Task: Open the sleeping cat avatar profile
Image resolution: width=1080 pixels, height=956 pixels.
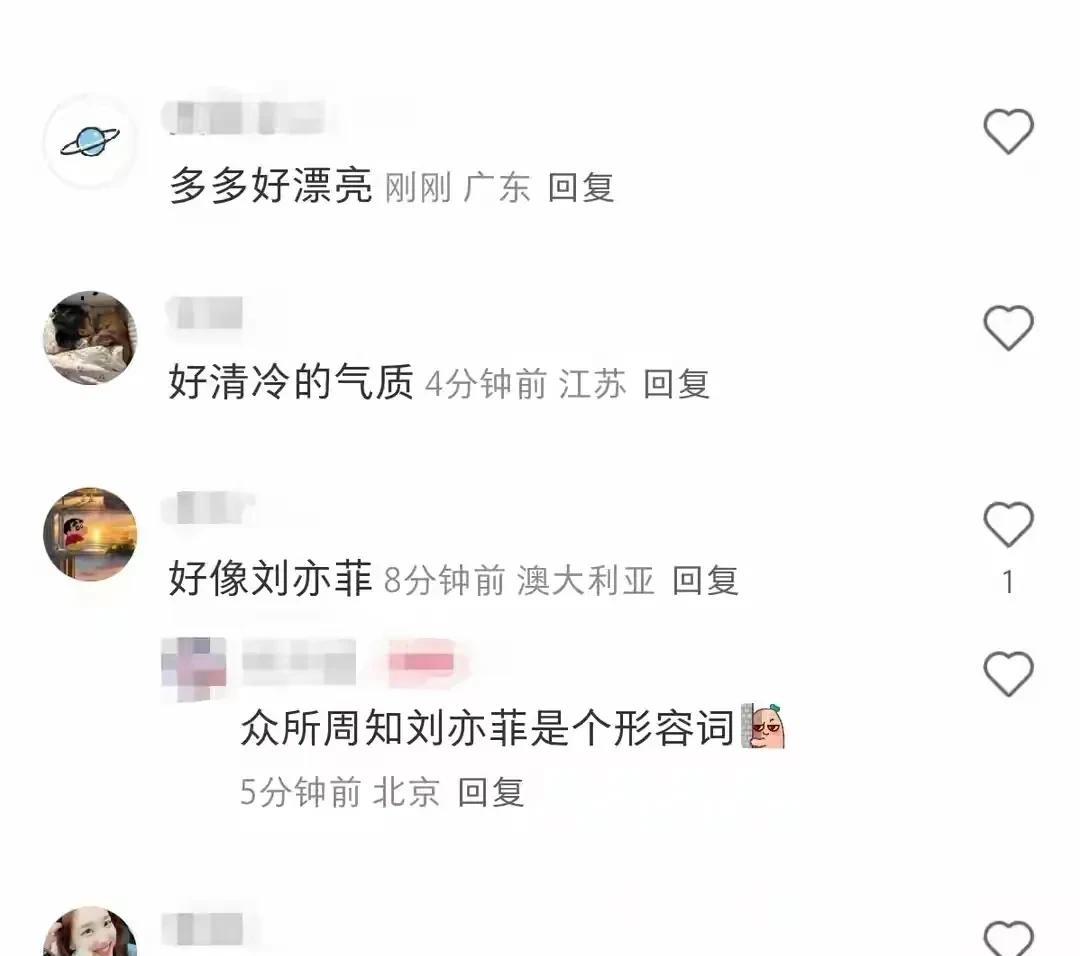Action: (x=90, y=337)
